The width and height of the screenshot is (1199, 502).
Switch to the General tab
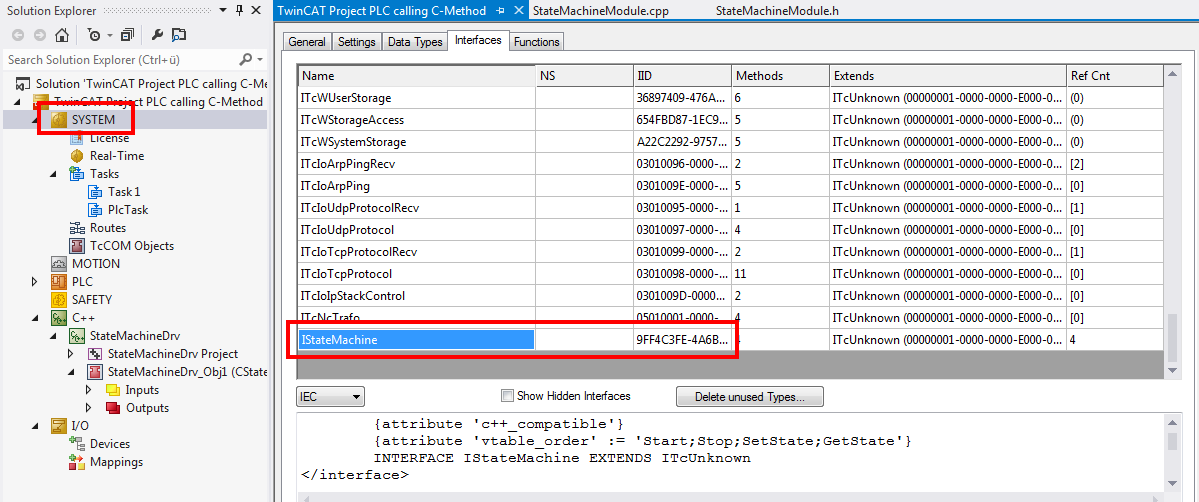(307, 42)
